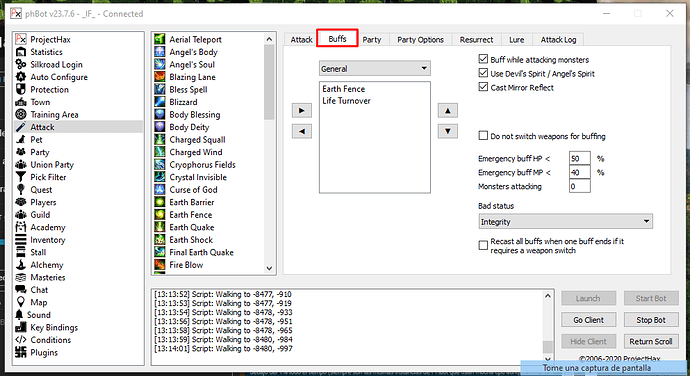Open the General buff category dropdown

tap(374, 68)
